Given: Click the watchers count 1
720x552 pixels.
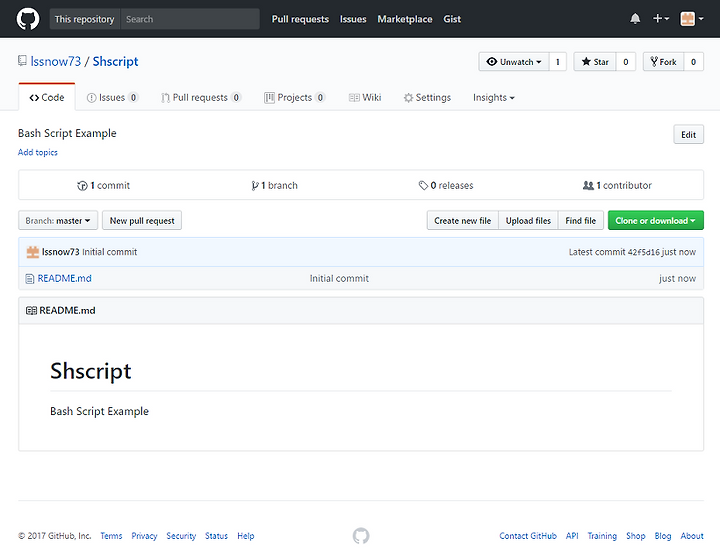Looking at the screenshot, I should [x=558, y=62].
